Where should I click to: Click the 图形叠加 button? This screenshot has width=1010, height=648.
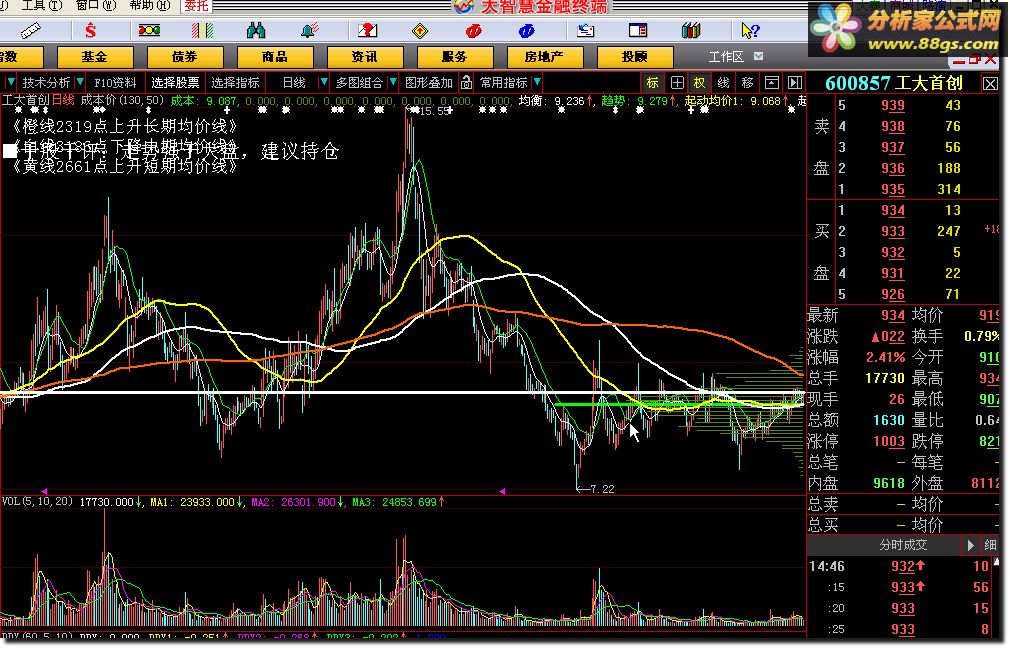click(429, 82)
